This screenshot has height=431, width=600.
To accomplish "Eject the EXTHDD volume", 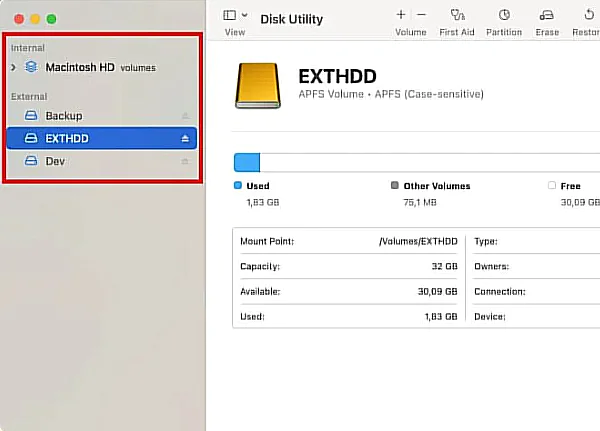I will [185, 139].
